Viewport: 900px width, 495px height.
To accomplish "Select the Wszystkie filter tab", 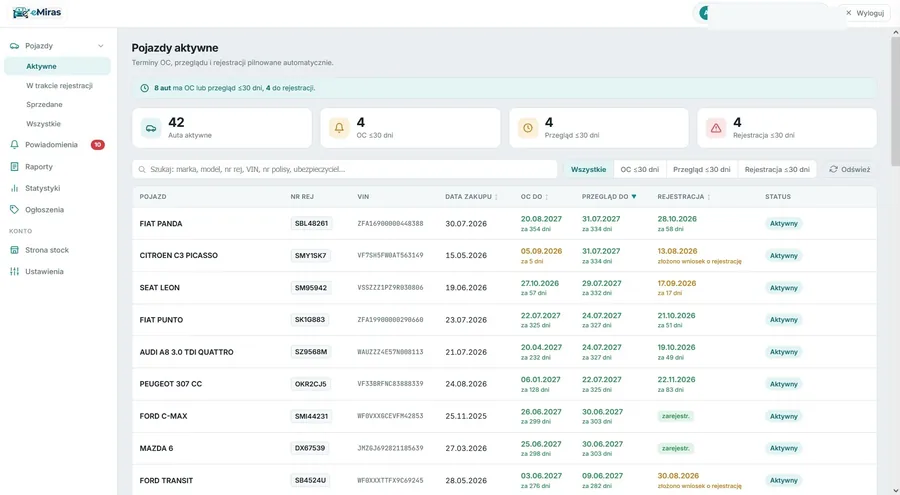I will point(588,169).
